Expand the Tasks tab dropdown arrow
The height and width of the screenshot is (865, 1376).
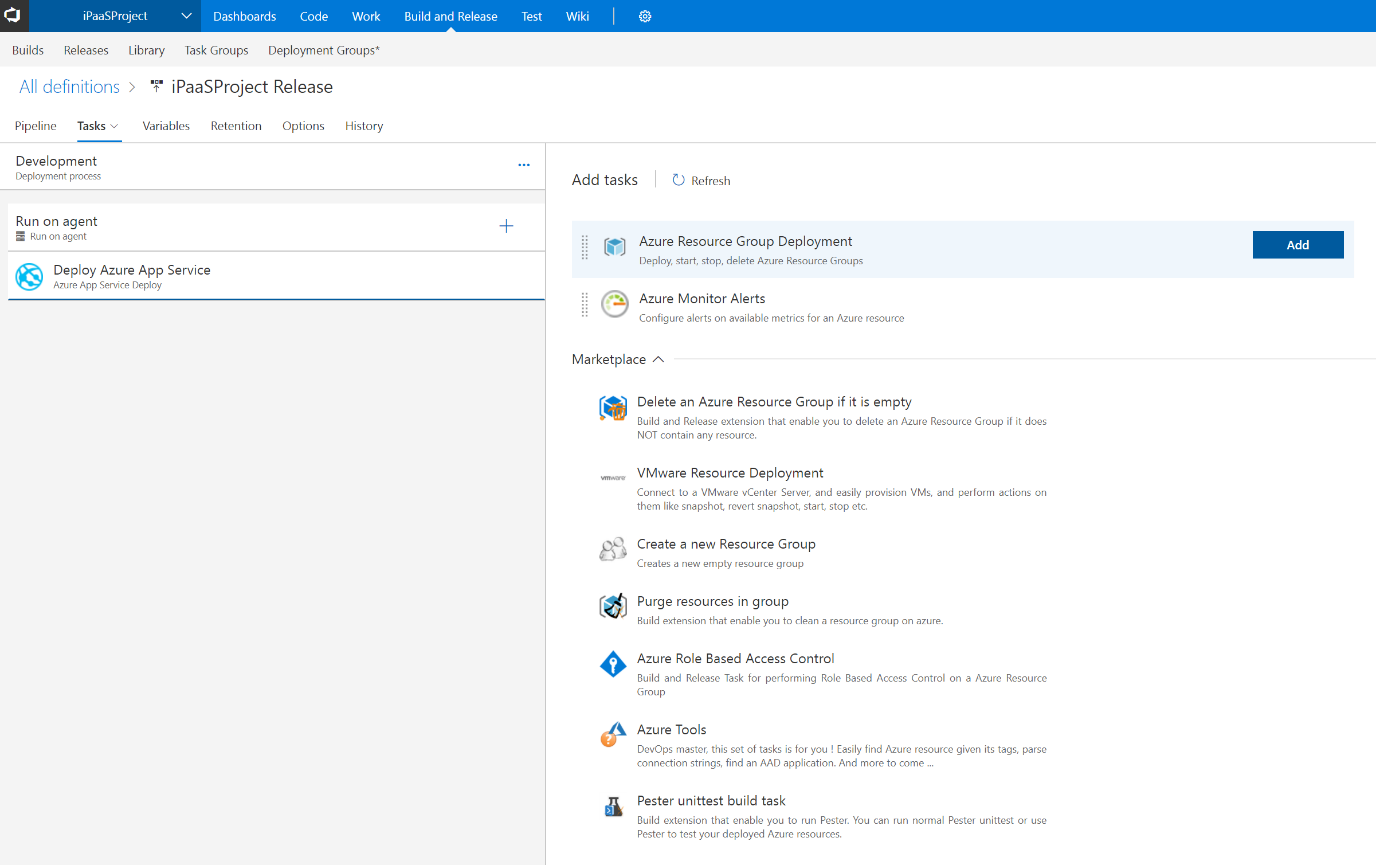114,126
